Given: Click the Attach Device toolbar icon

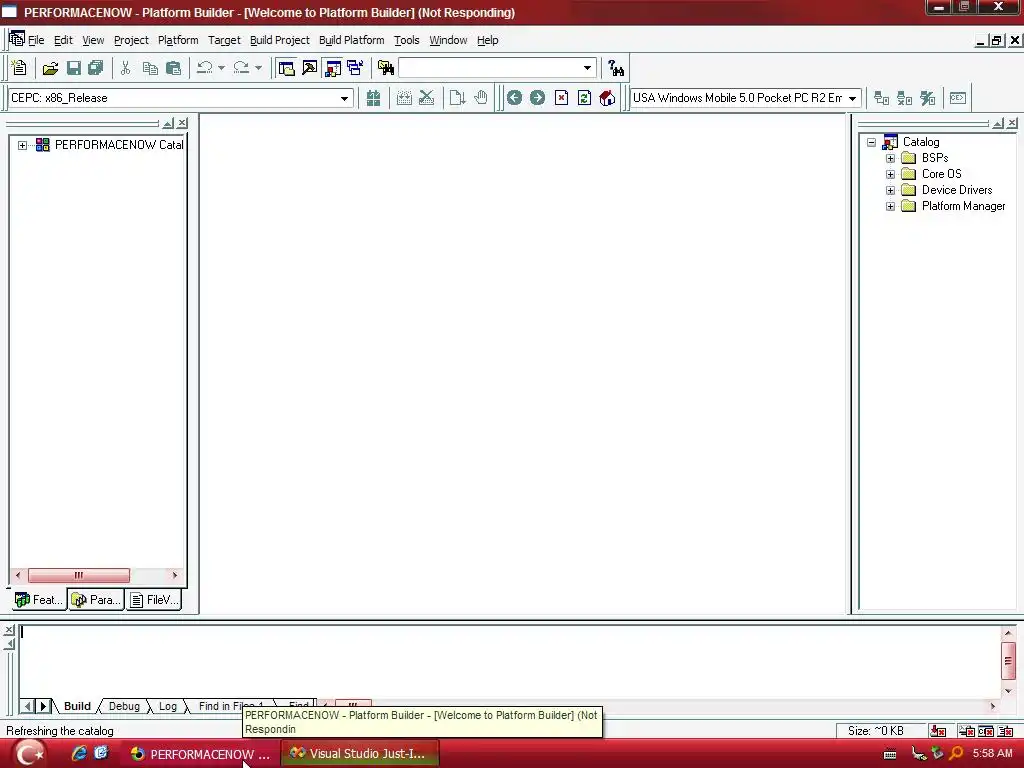Looking at the screenshot, I should click(x=881, y=98).
